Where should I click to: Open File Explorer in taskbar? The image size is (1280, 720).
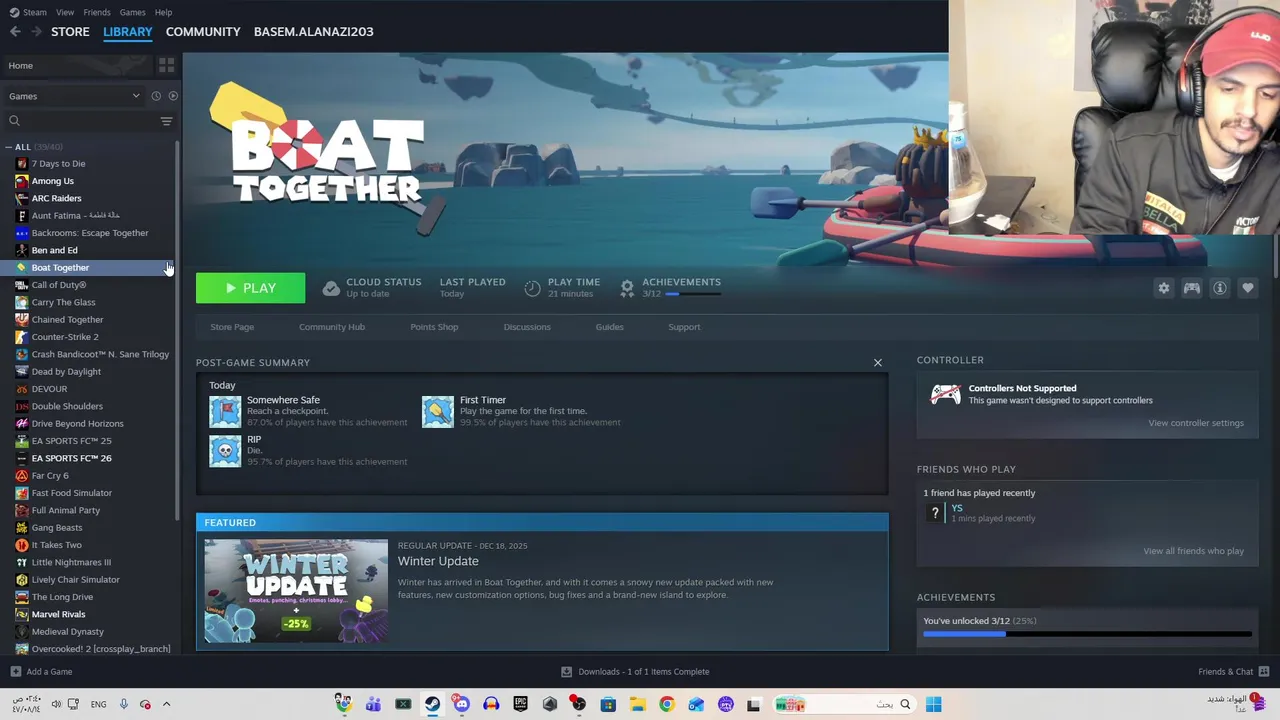(637, 704)
